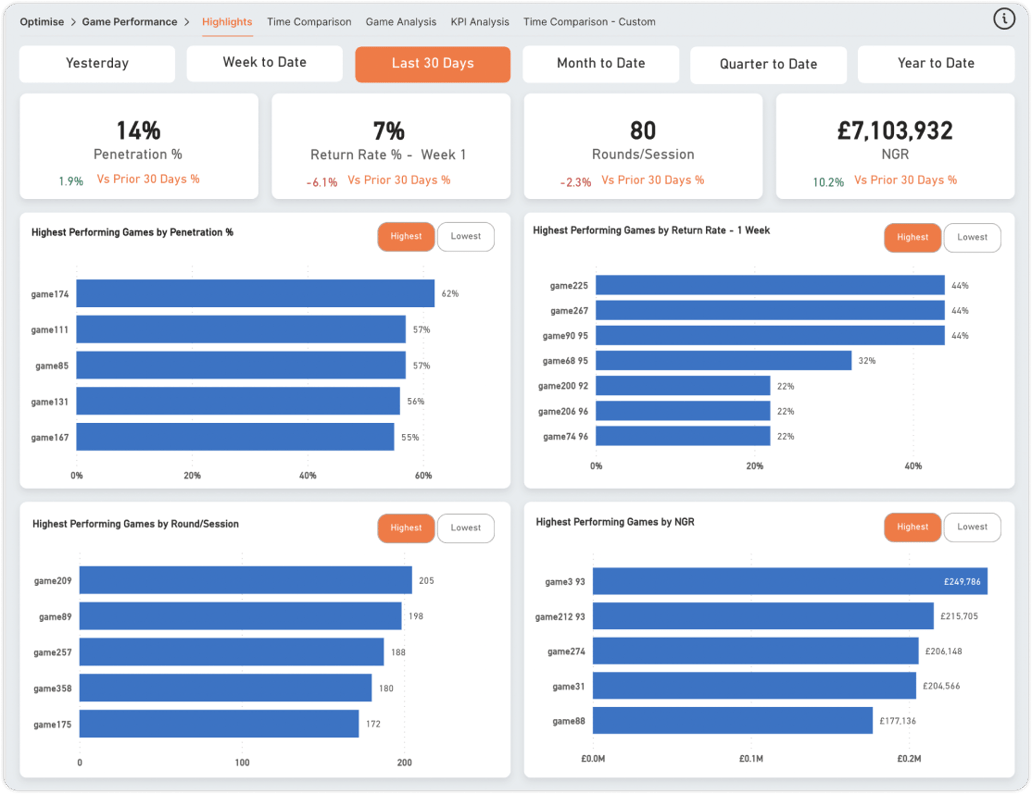Toggle Highest in NGR chart

(x=912, y=527)
